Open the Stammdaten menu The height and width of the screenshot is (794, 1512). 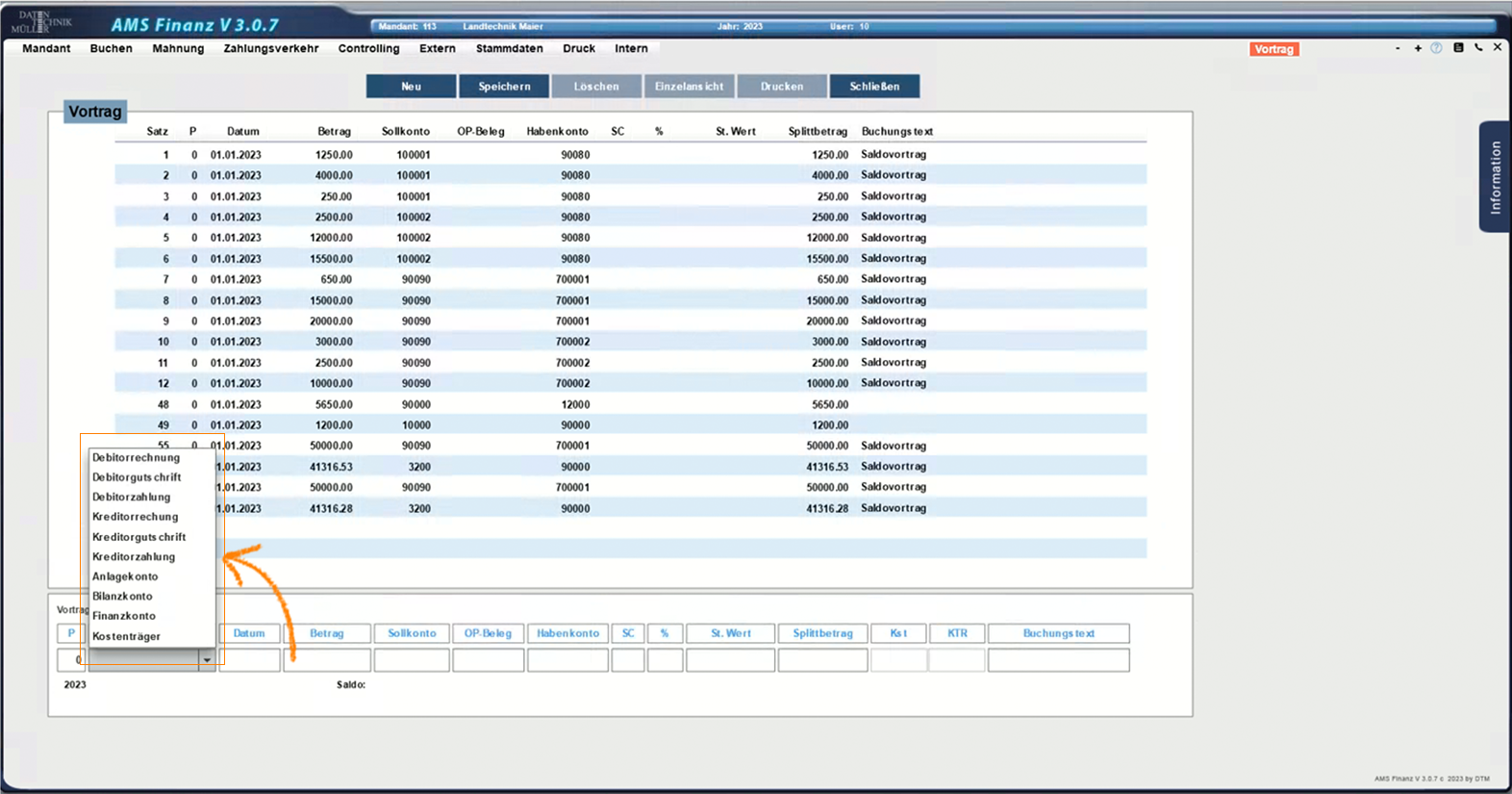509,48
